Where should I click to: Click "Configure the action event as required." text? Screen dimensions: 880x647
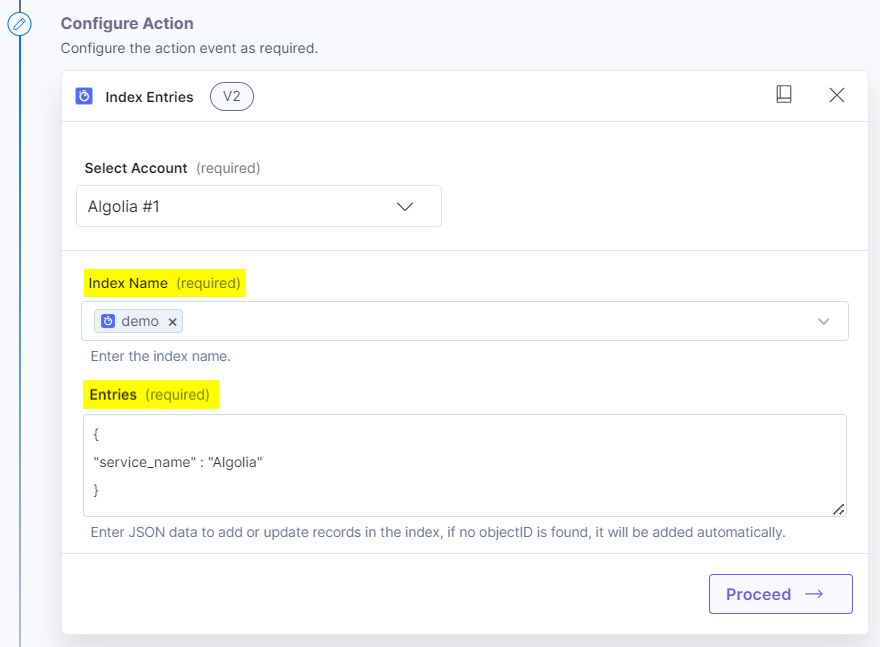(189, 48)
